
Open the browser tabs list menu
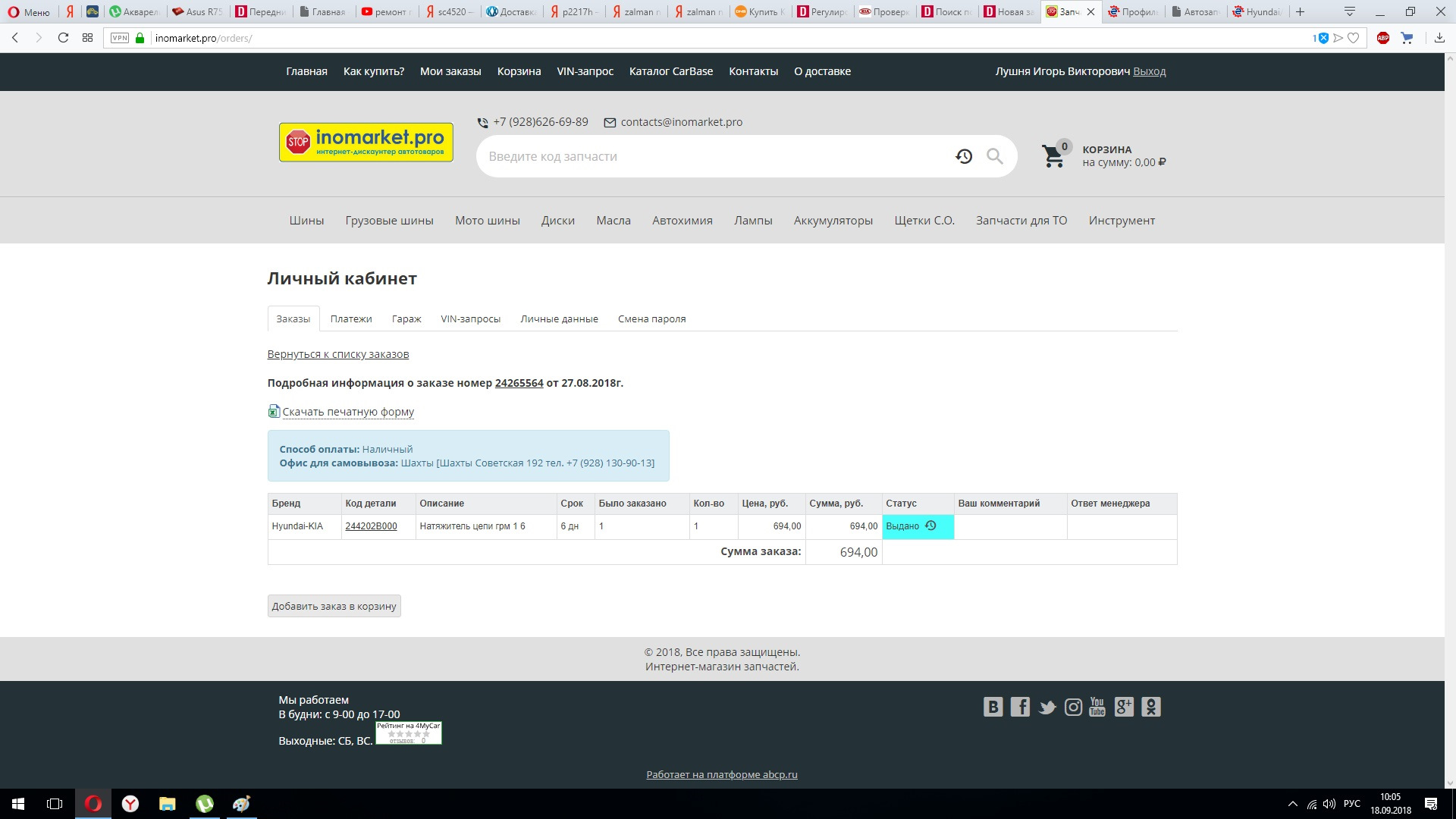point(1349,11)
